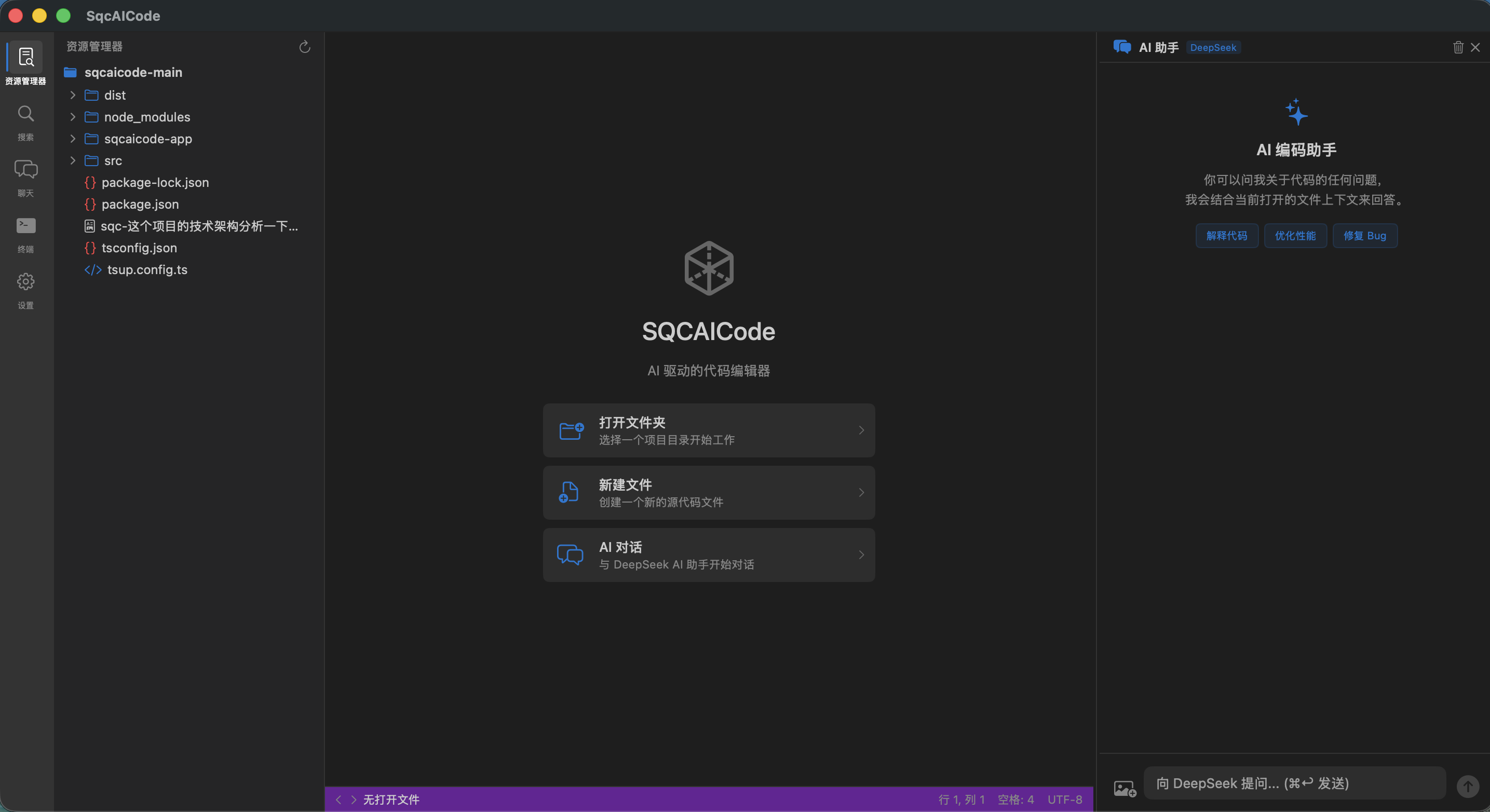The image size is (1490, 812).
Task: Expand the dist folder chevron
Action: pyautogui.click(x=73, y=95)
